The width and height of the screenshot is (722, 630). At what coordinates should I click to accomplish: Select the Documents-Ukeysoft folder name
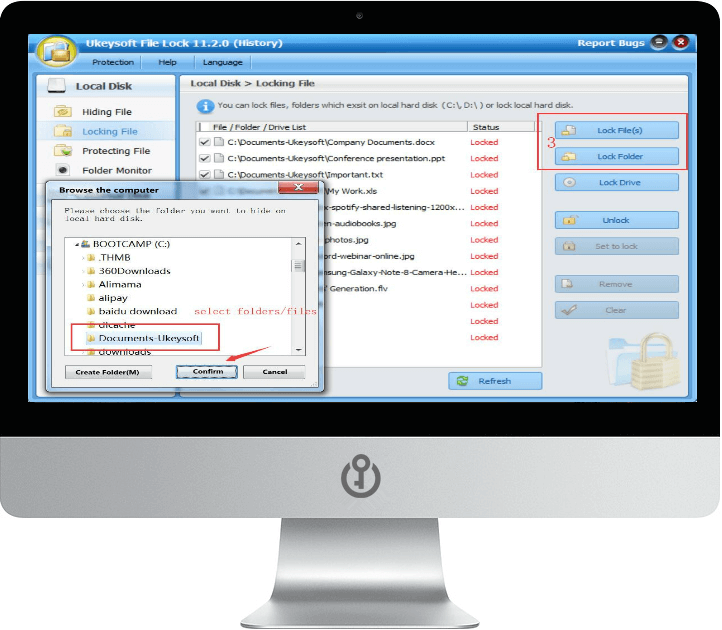tap(149, 338)
